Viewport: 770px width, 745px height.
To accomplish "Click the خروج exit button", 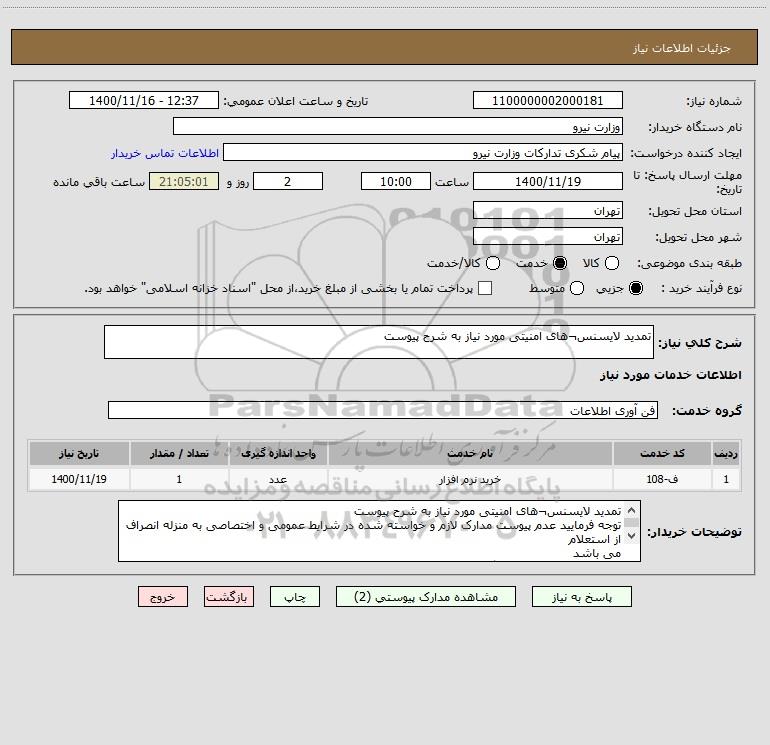I will click(163, 597).
